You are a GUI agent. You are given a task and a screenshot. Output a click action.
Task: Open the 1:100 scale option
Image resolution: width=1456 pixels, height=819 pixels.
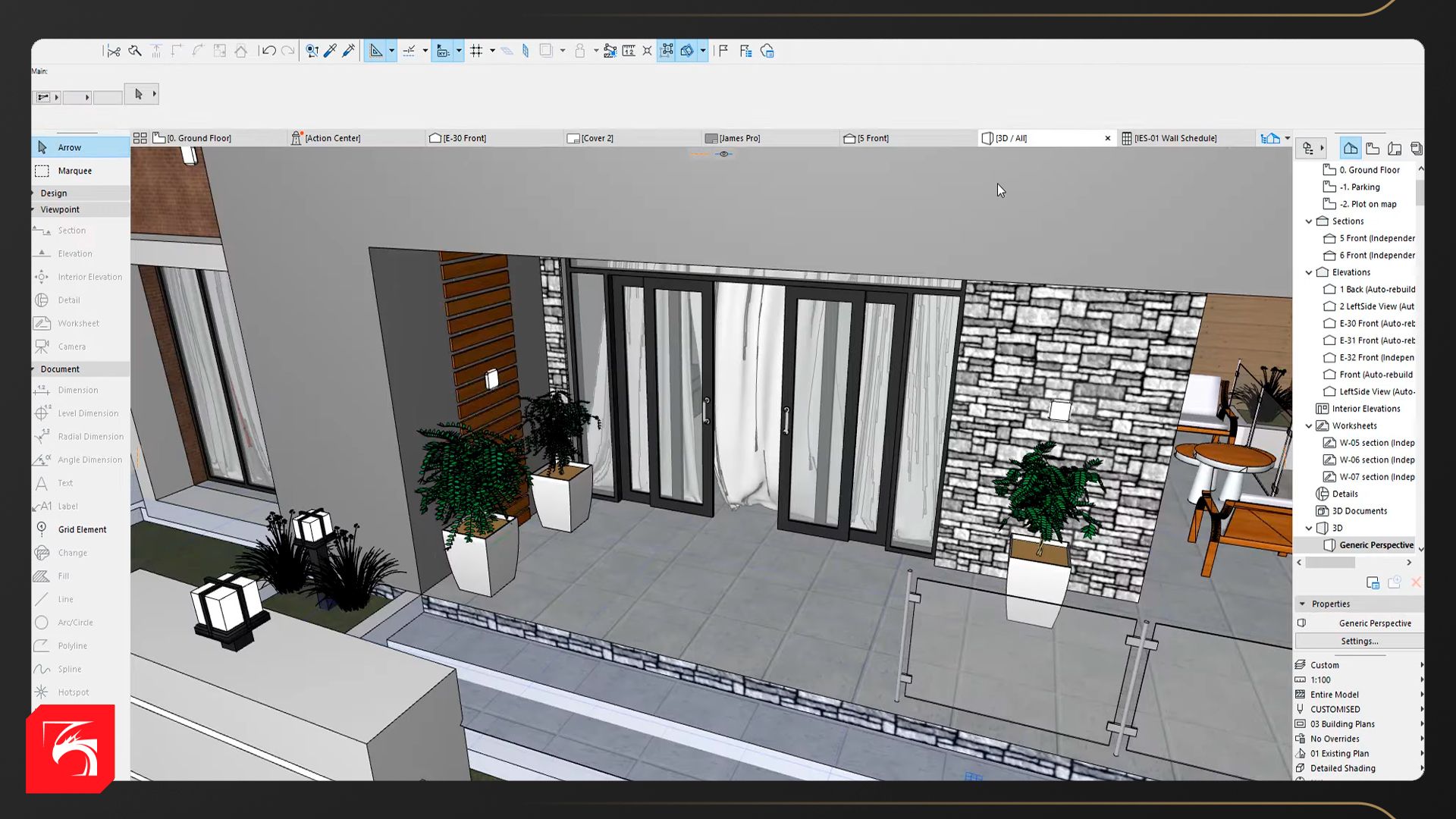[1359, 680]
